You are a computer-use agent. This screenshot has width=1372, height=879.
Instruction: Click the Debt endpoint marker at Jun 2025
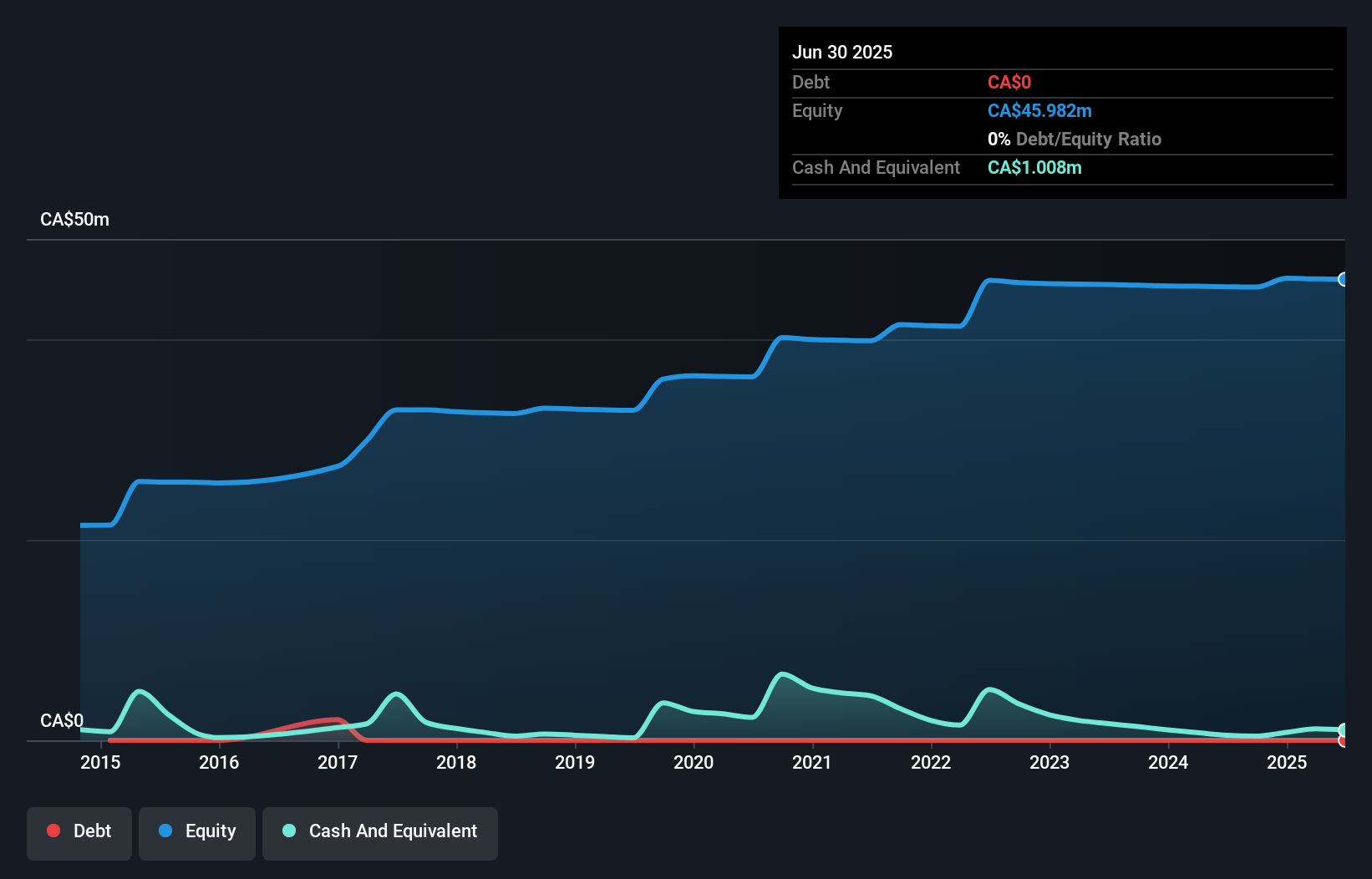click(x=1344, y=741)
